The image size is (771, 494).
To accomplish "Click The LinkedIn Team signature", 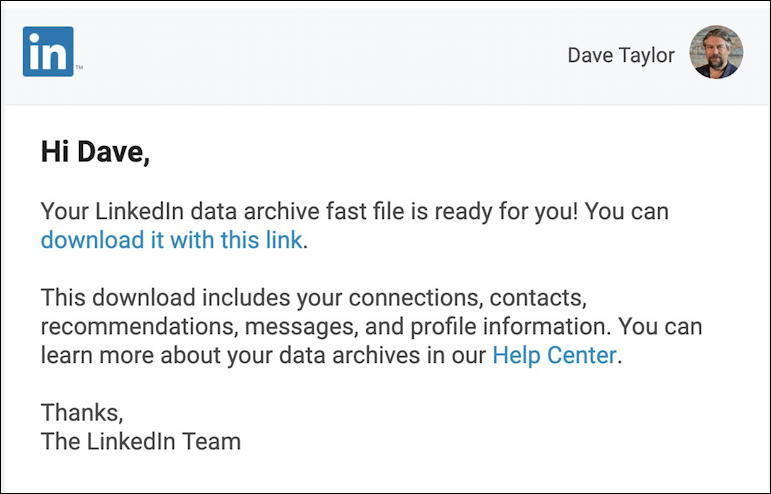I will click(141, 441).
